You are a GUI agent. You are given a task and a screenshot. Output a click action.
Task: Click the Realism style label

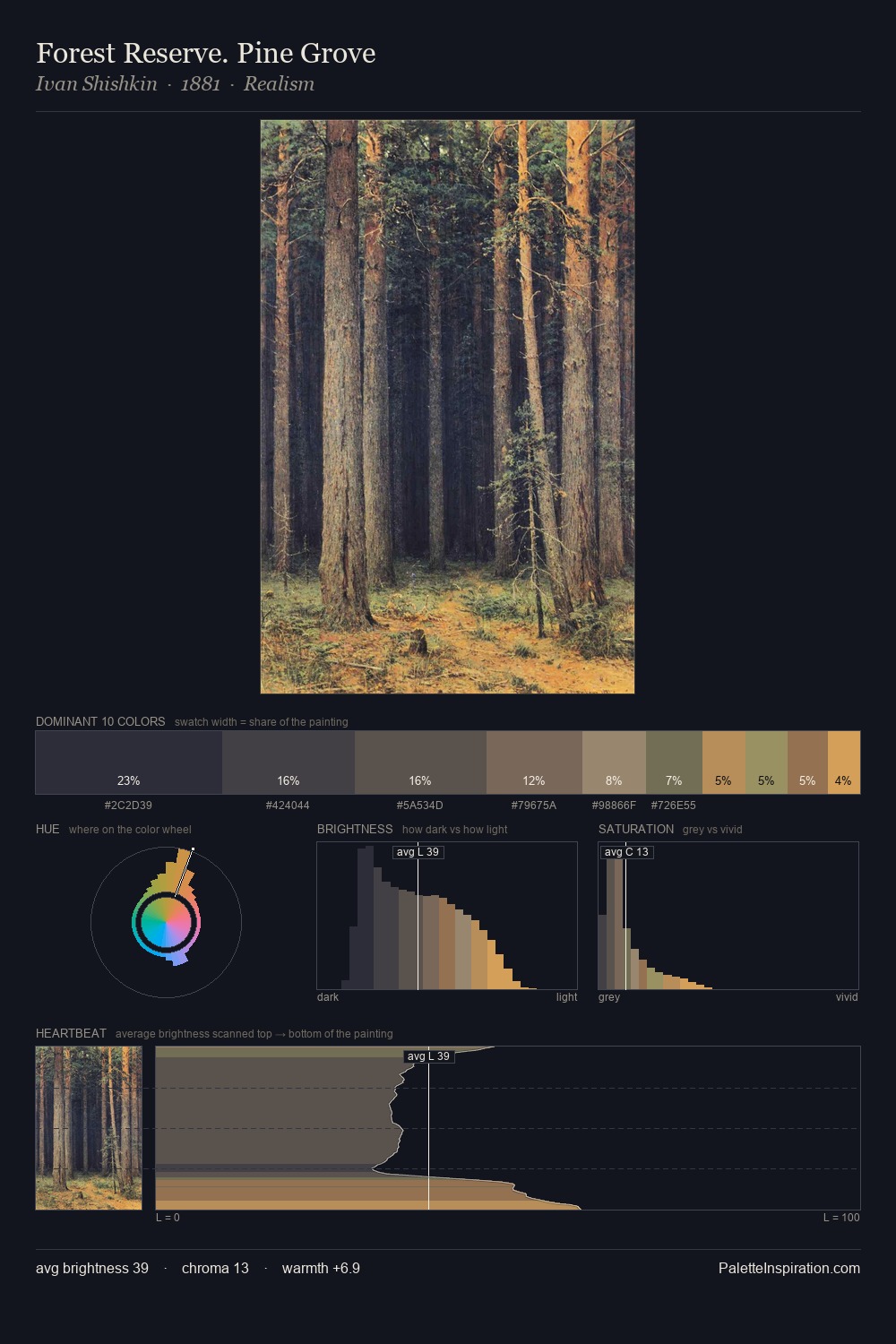(x=279, y=83)
